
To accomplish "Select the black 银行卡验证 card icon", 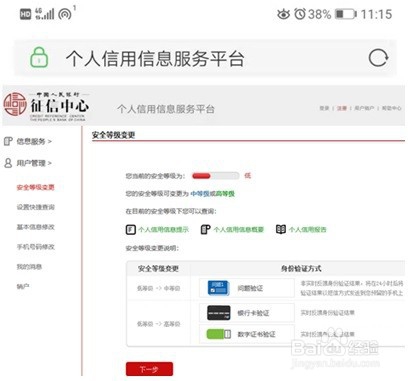I will click(x=218, y=313).
